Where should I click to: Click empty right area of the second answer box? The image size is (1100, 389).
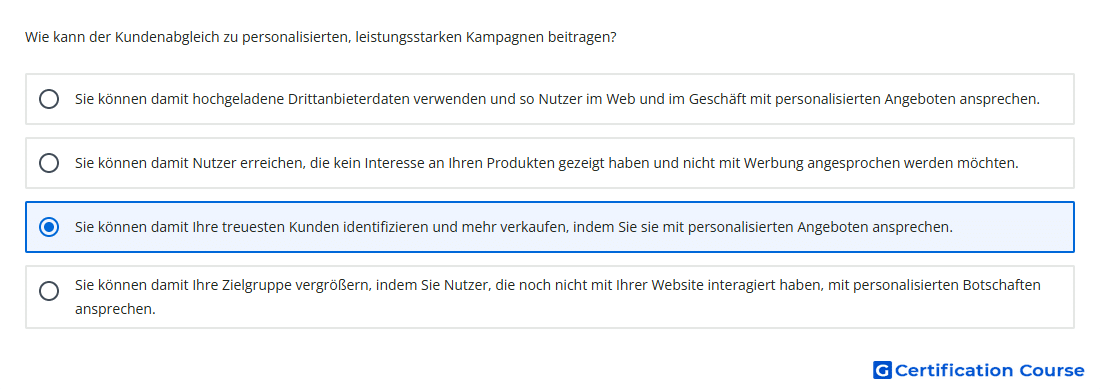pyautogui.click(x=1046, y=163)
